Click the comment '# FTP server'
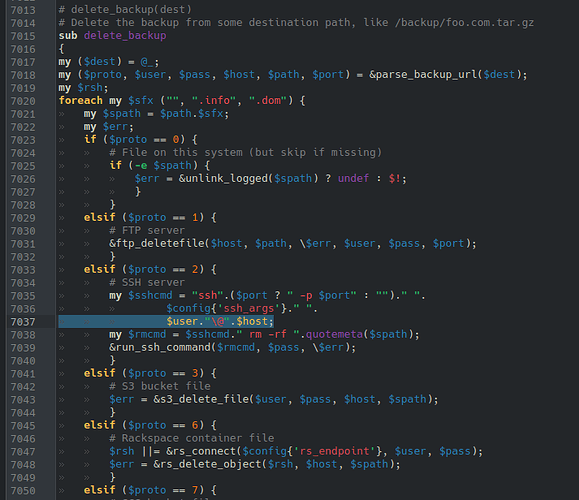The width and height of the screenshot is (579, 500). (x=147, y=230)
